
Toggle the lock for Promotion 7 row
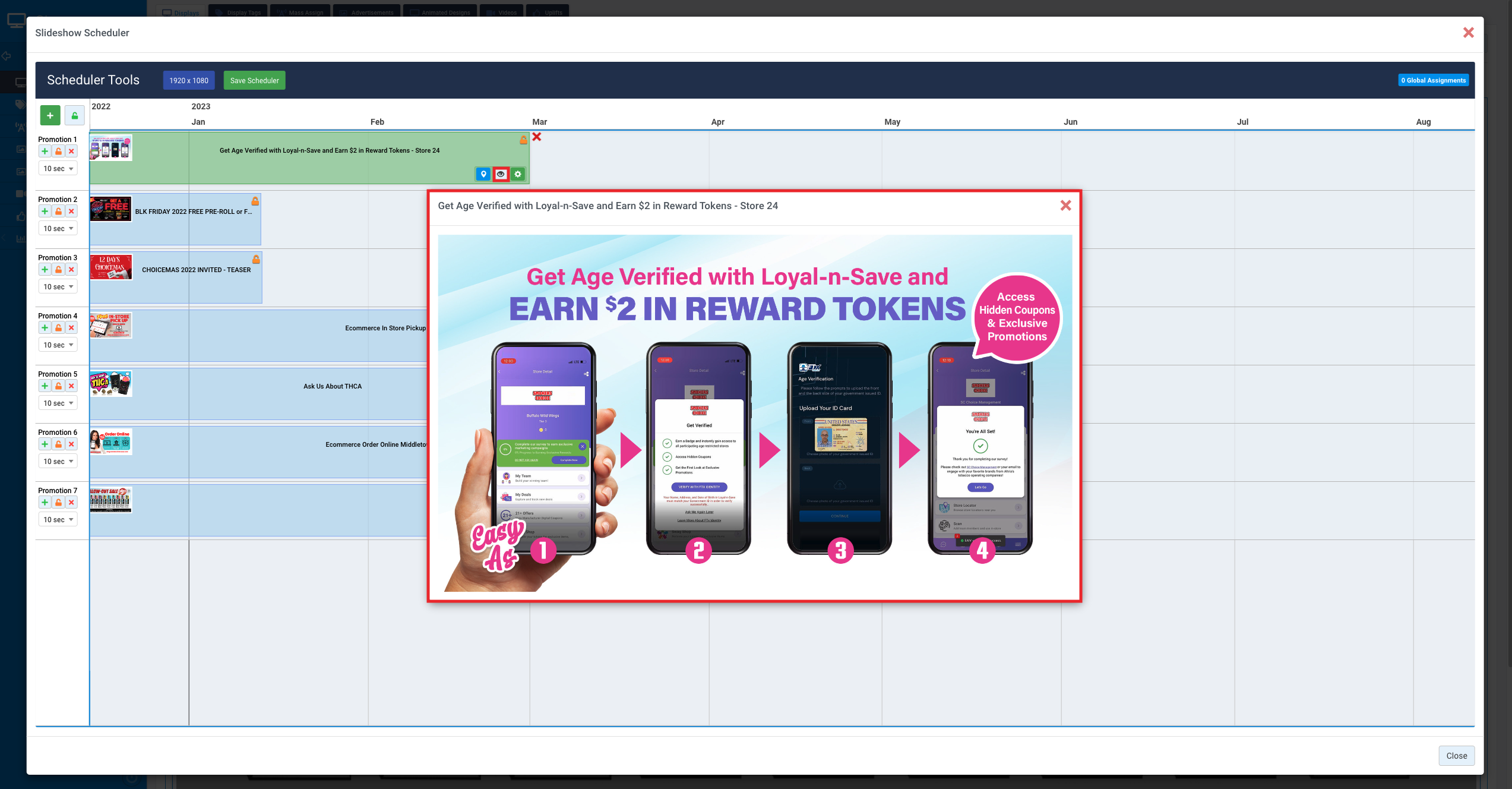click(x=58, y=502)
